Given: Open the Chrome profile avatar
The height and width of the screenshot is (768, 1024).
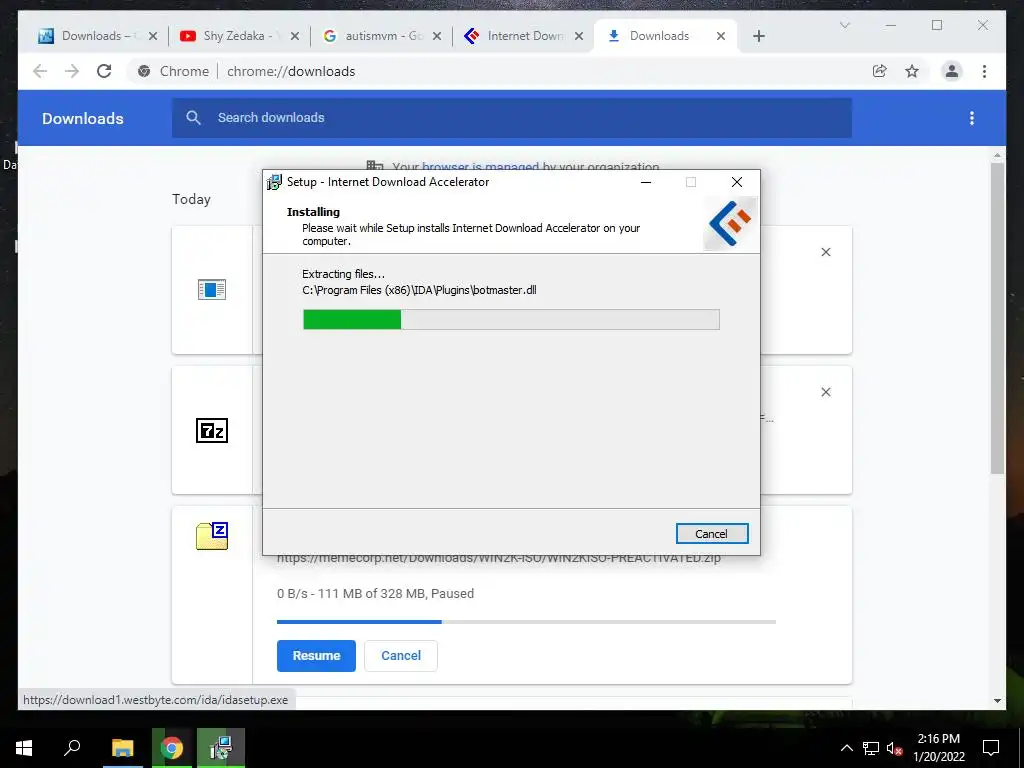Looking at the screenshot, I should tap(952, 71).
